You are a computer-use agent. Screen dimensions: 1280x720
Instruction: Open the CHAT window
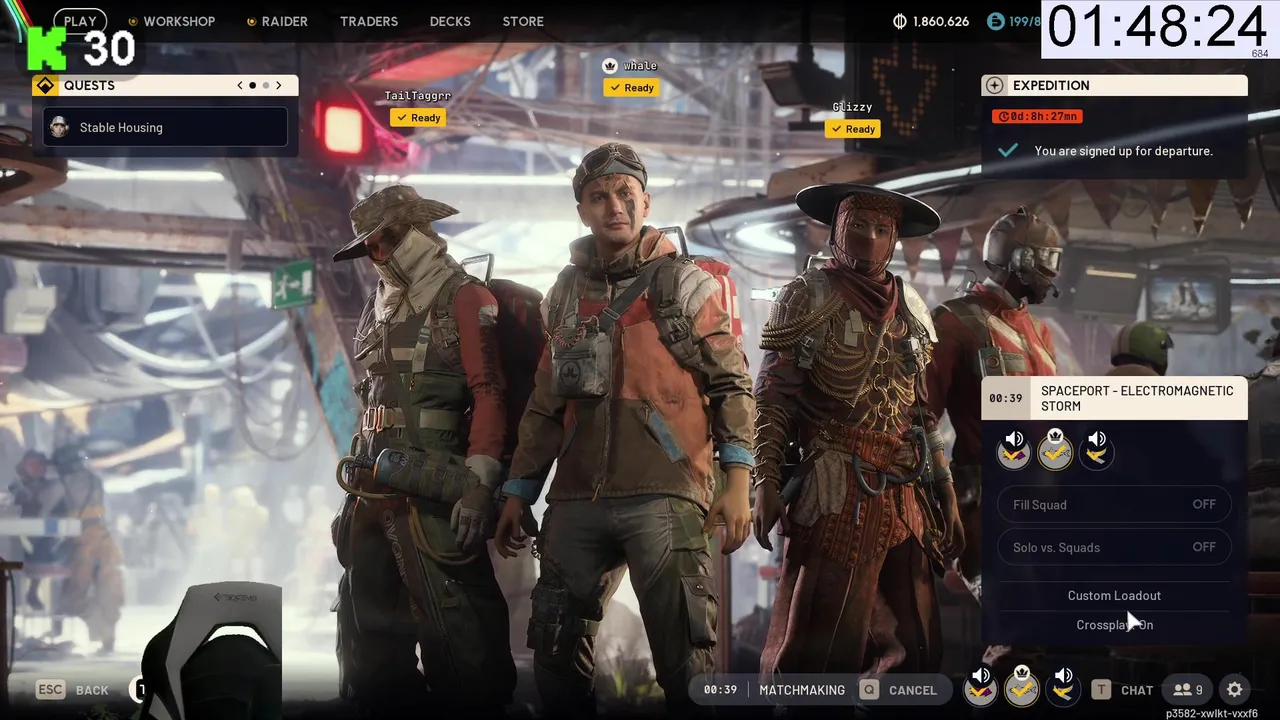tap(1137, 690)
